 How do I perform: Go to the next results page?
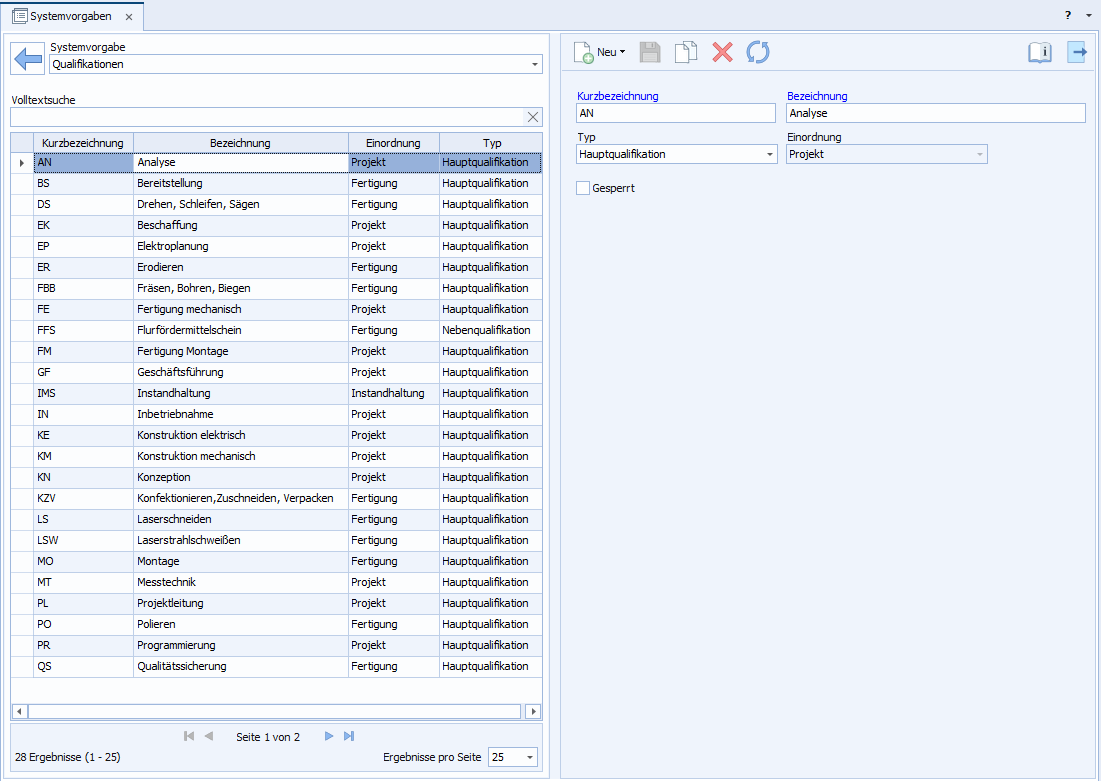coord(329,736)
